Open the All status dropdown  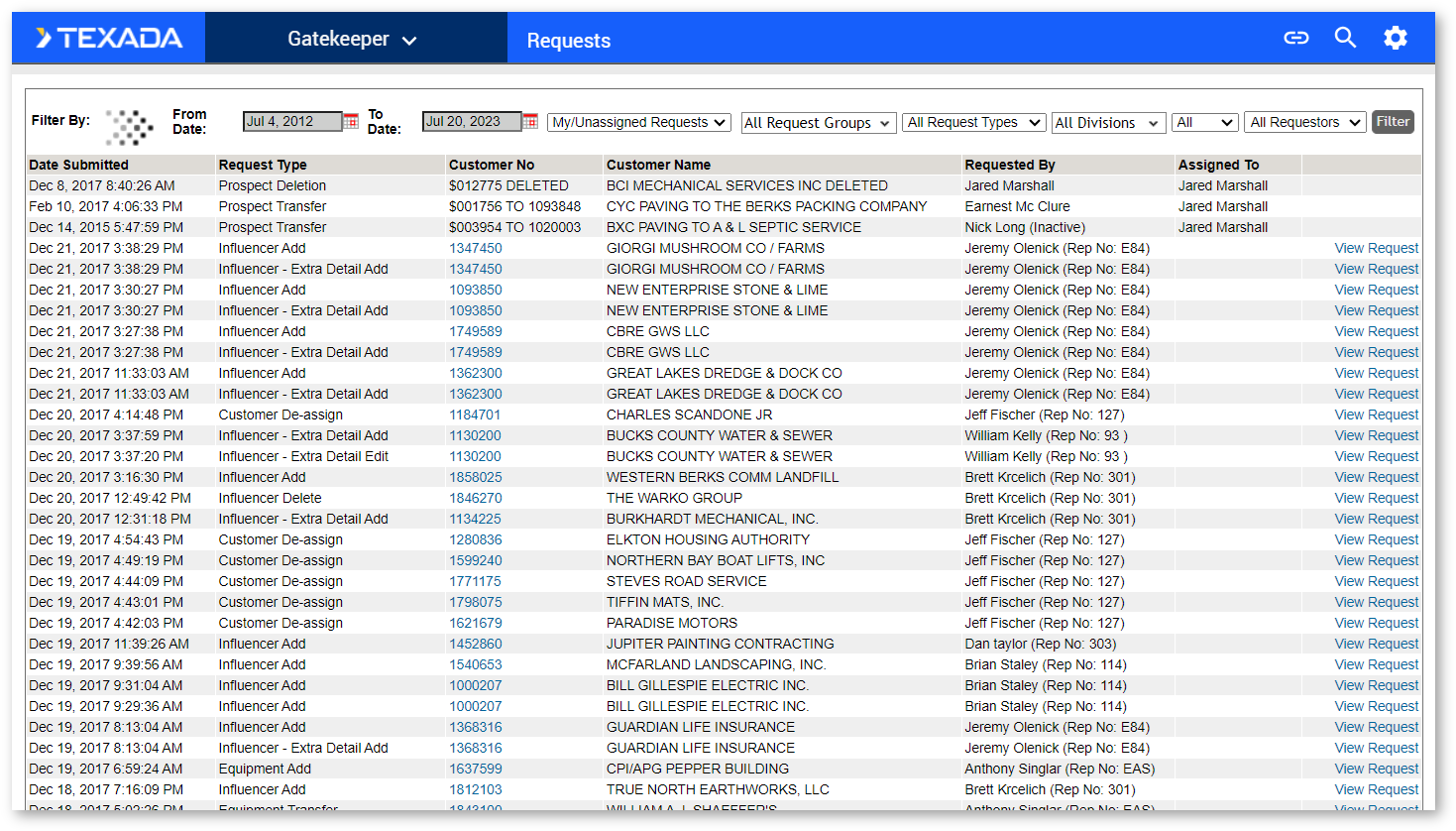[x=1204, y=122]
